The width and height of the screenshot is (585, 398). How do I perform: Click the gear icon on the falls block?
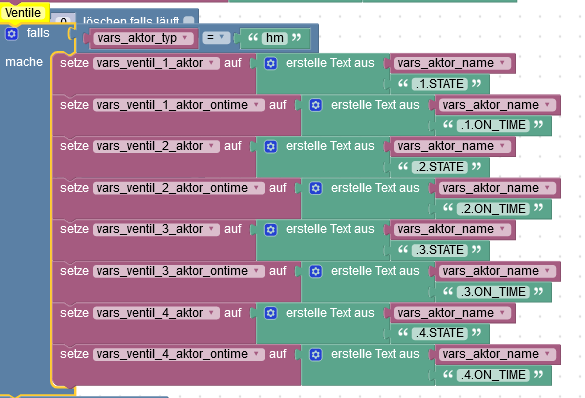(12, 34)
